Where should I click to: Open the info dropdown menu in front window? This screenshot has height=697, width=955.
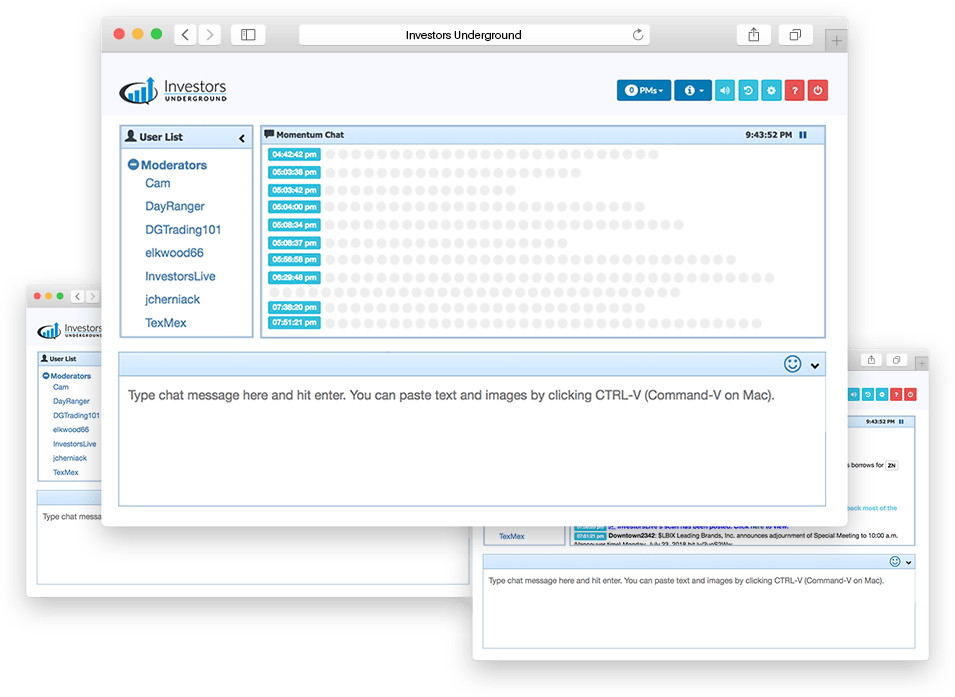tap(693, 90)
